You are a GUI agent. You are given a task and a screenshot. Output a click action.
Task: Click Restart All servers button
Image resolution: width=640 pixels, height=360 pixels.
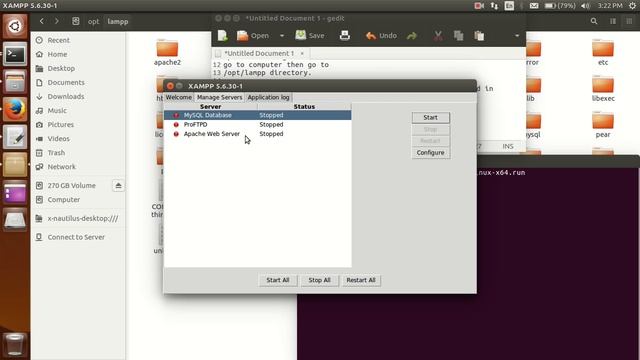pyautogui.click(x=361, y=280)
